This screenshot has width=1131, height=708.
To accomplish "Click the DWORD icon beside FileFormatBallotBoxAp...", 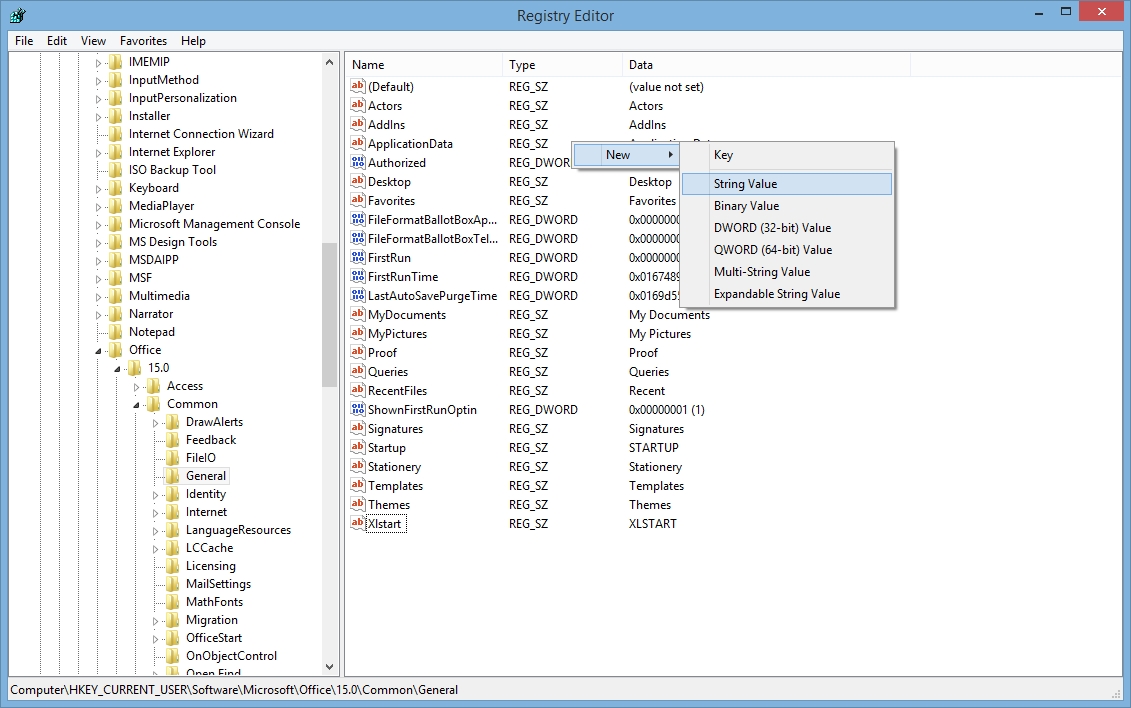I will click(358, 219).
